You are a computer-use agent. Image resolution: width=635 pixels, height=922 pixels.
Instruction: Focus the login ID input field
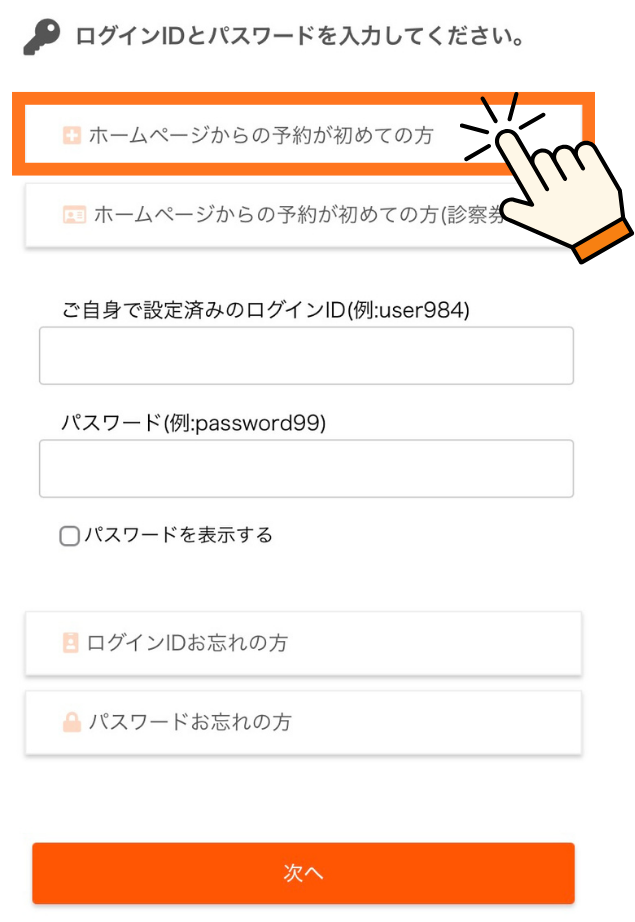click(x=306, y=356)
